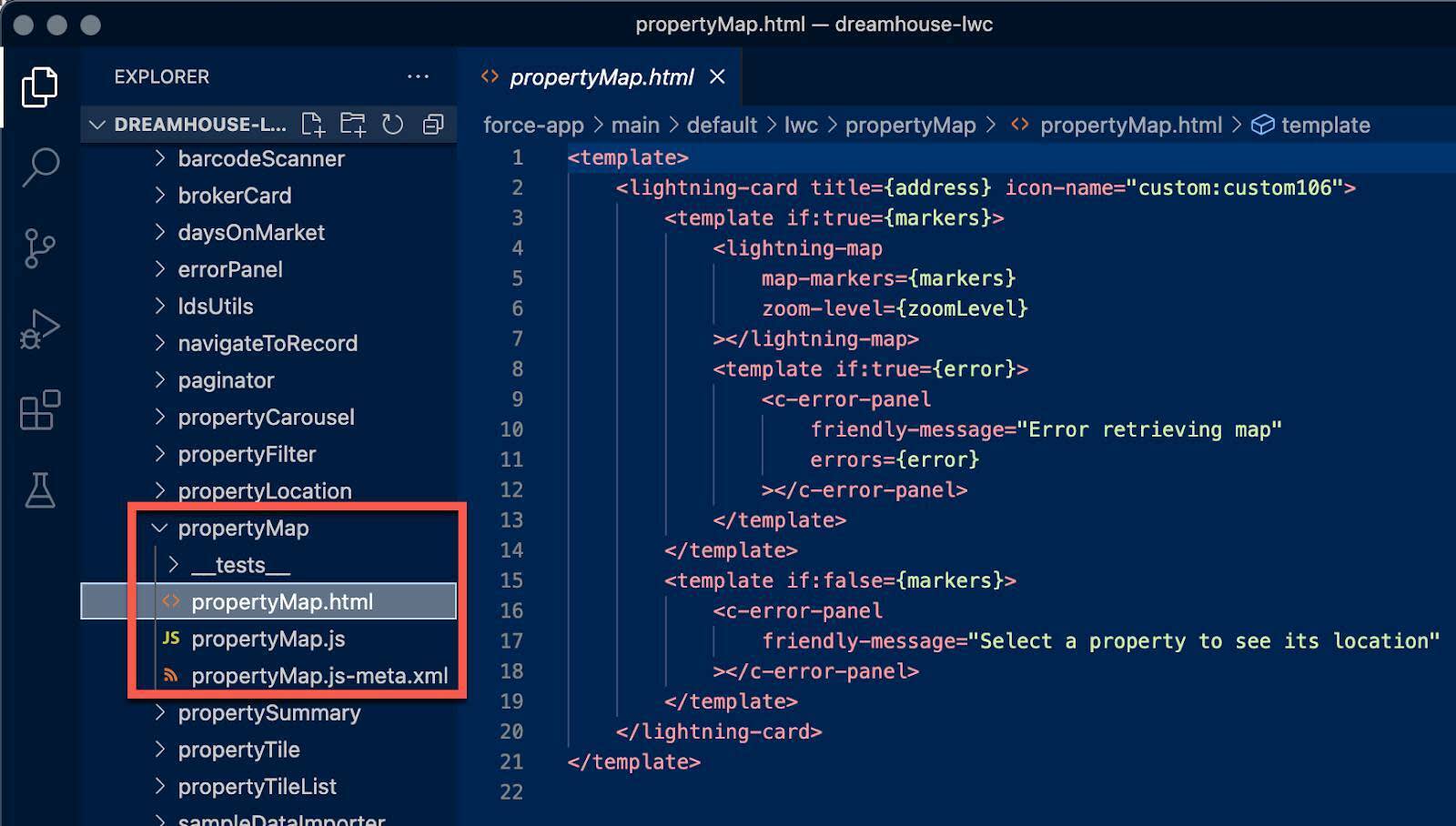Click line number 1 in gutter
Viewport: 1456px width, 826px height.
click(517, 157)
